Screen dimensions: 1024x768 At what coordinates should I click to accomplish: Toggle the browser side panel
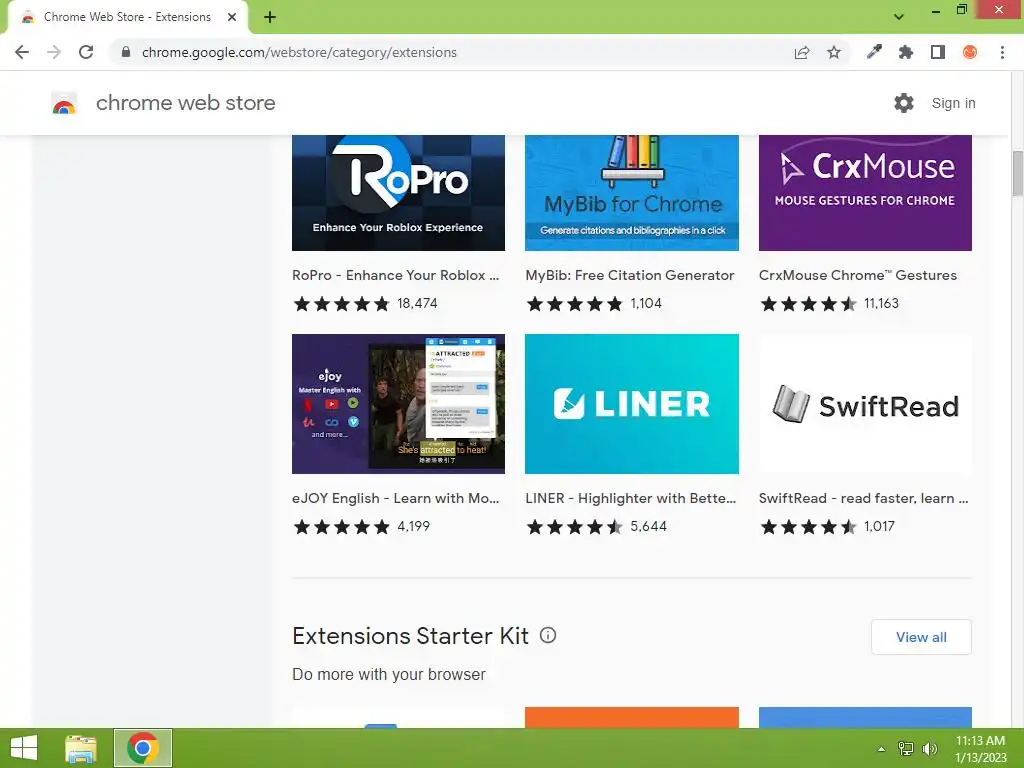pyautogui.click(x=938, y=52)
